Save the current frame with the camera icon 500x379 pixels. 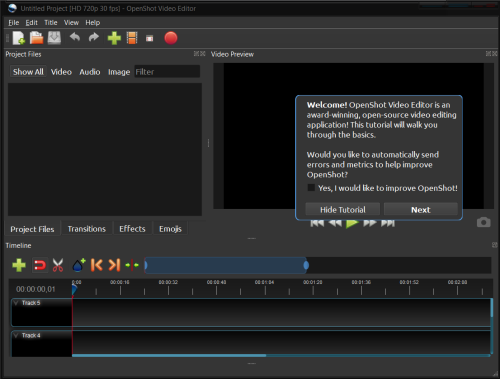(483, 222)
